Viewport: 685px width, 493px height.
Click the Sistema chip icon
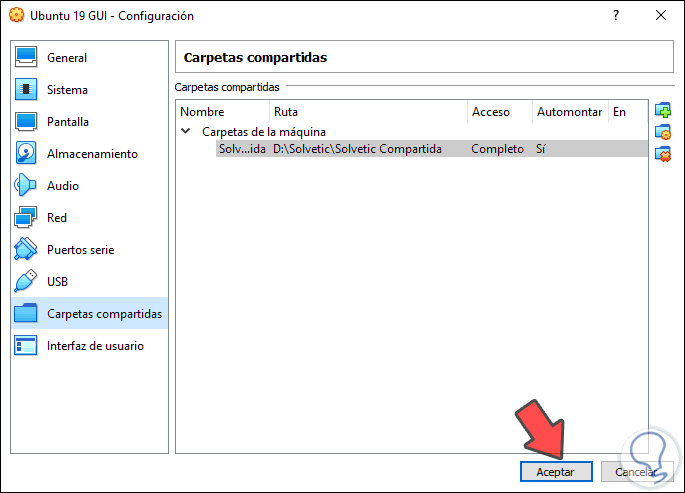tap(27, 90)
